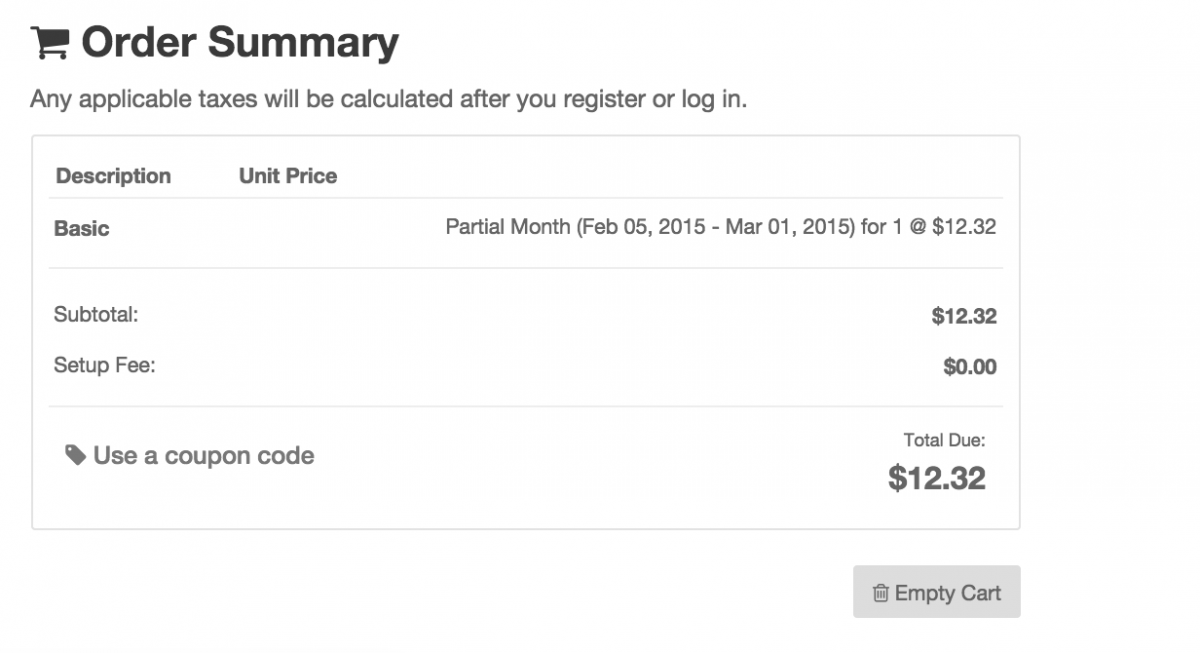Click the Unit Price column header
The width and height of the screenshot is (1200, 653).
coord(288,176)
